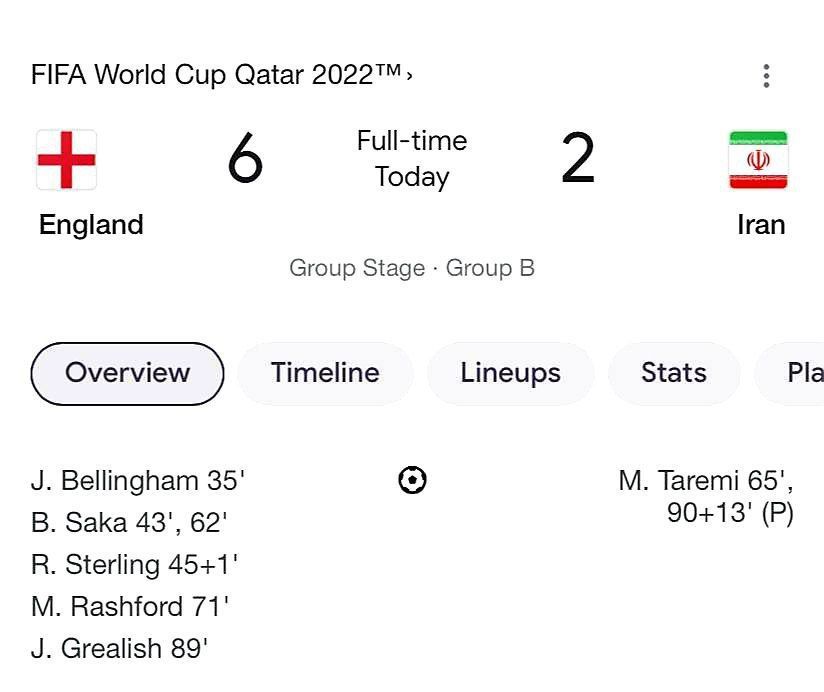824x692 pixels.
Task: Select scorer J. Bellingham 35'
Action: pos(138,481)
